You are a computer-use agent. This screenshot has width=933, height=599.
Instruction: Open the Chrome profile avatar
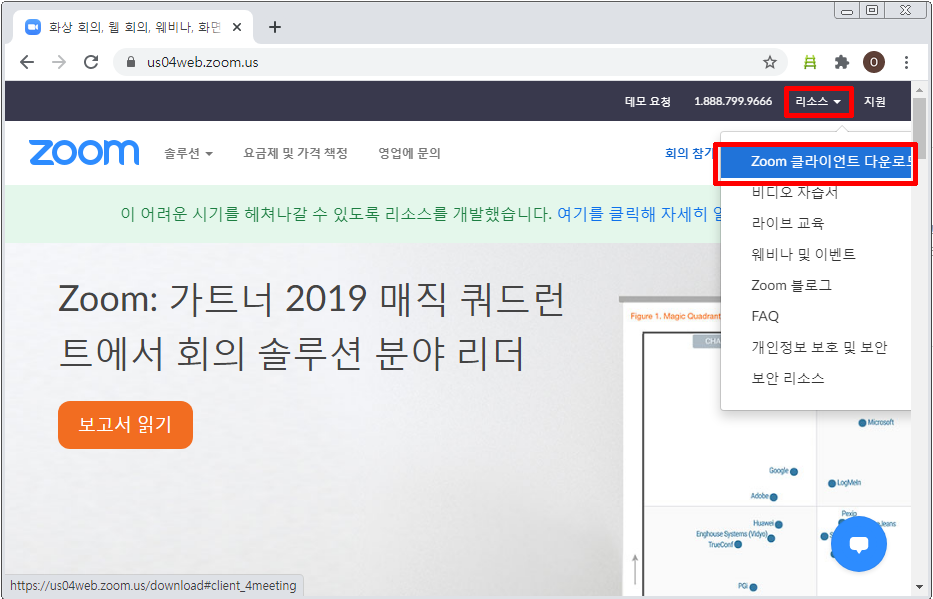click(873, 62)
